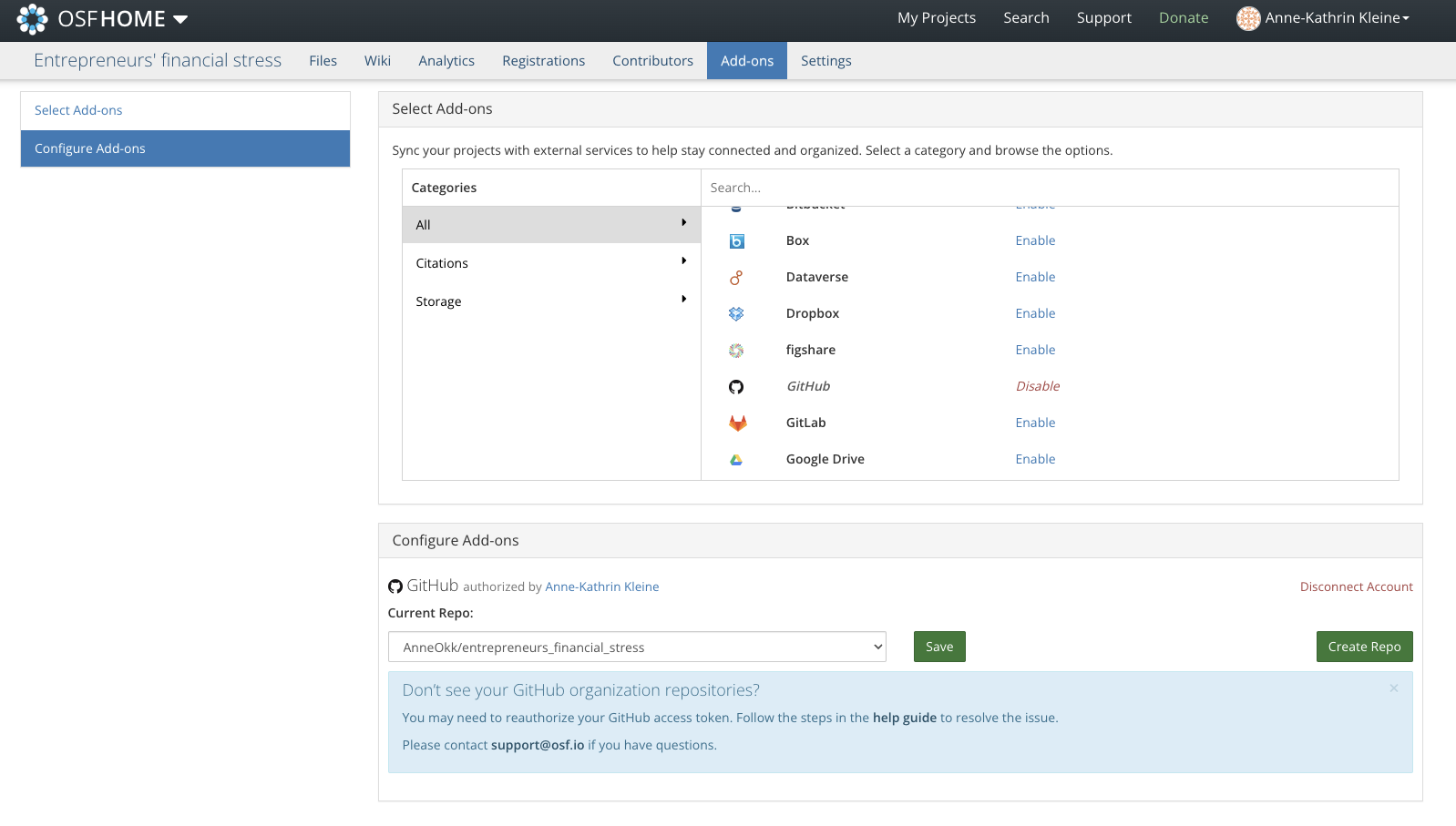This screenshot has height=826, width=1456.
Task: Expand the OSF HOME navigation dropdown
Action: [180, 19]
